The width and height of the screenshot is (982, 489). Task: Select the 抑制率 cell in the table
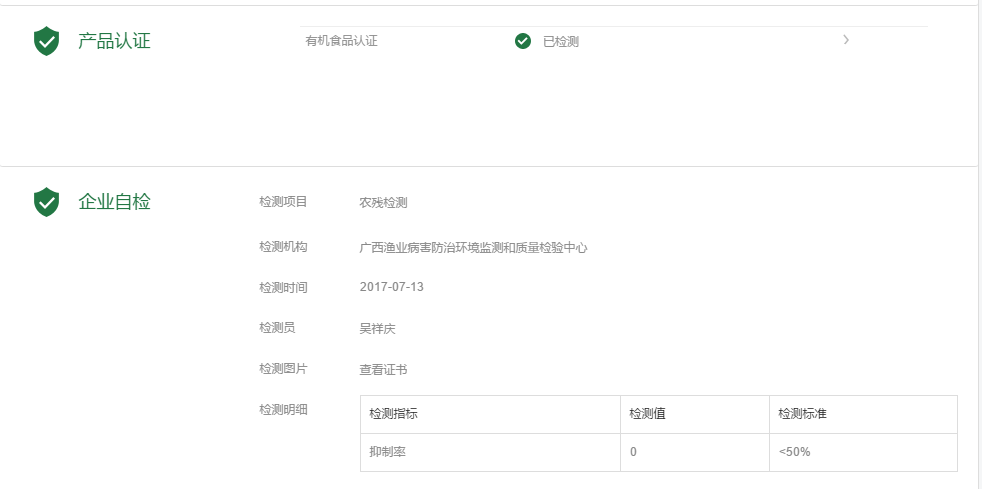pyautogui.click(x=387, y=452)
